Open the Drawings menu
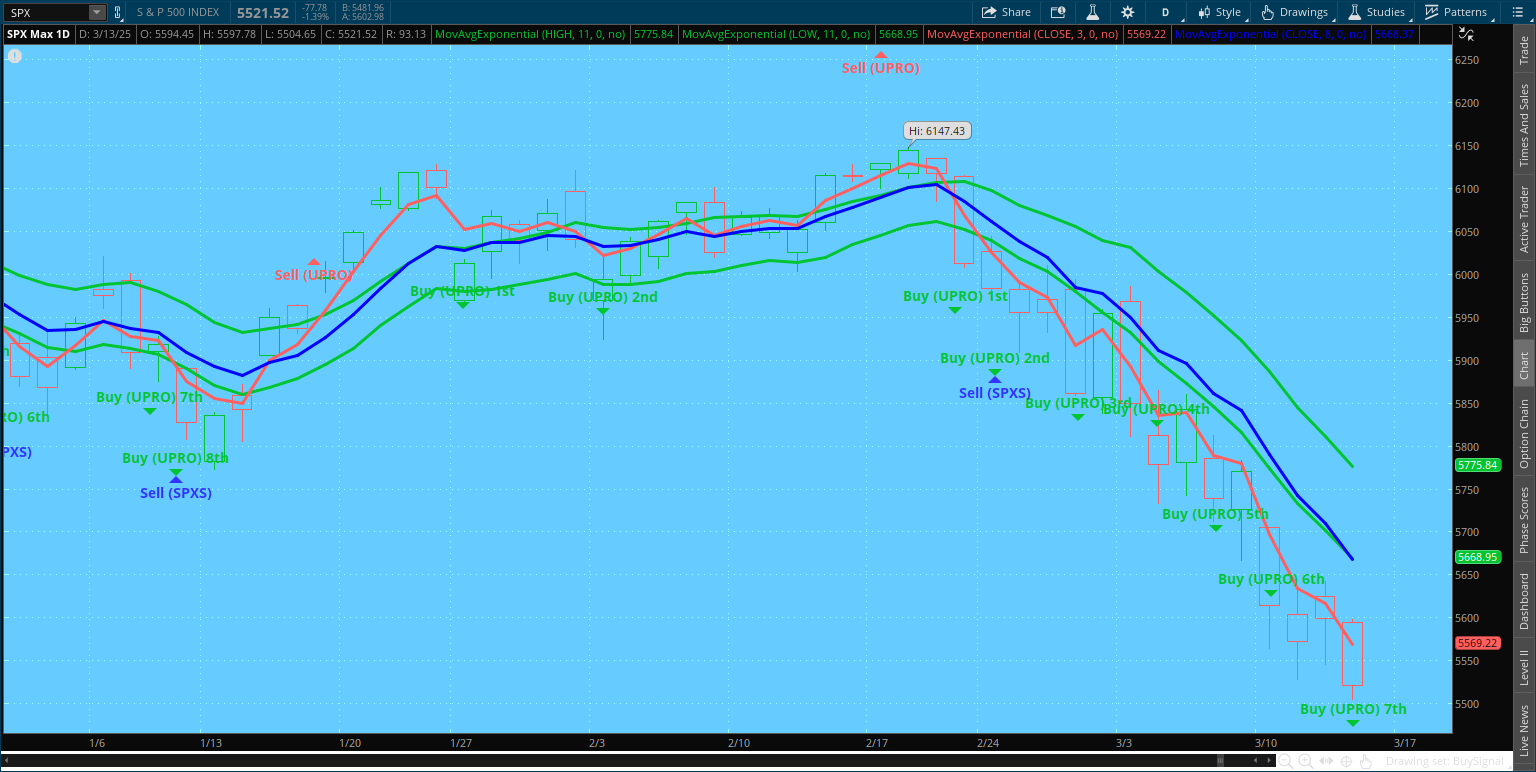This screenshot has width=1536, height=772. click(1295, 12)
